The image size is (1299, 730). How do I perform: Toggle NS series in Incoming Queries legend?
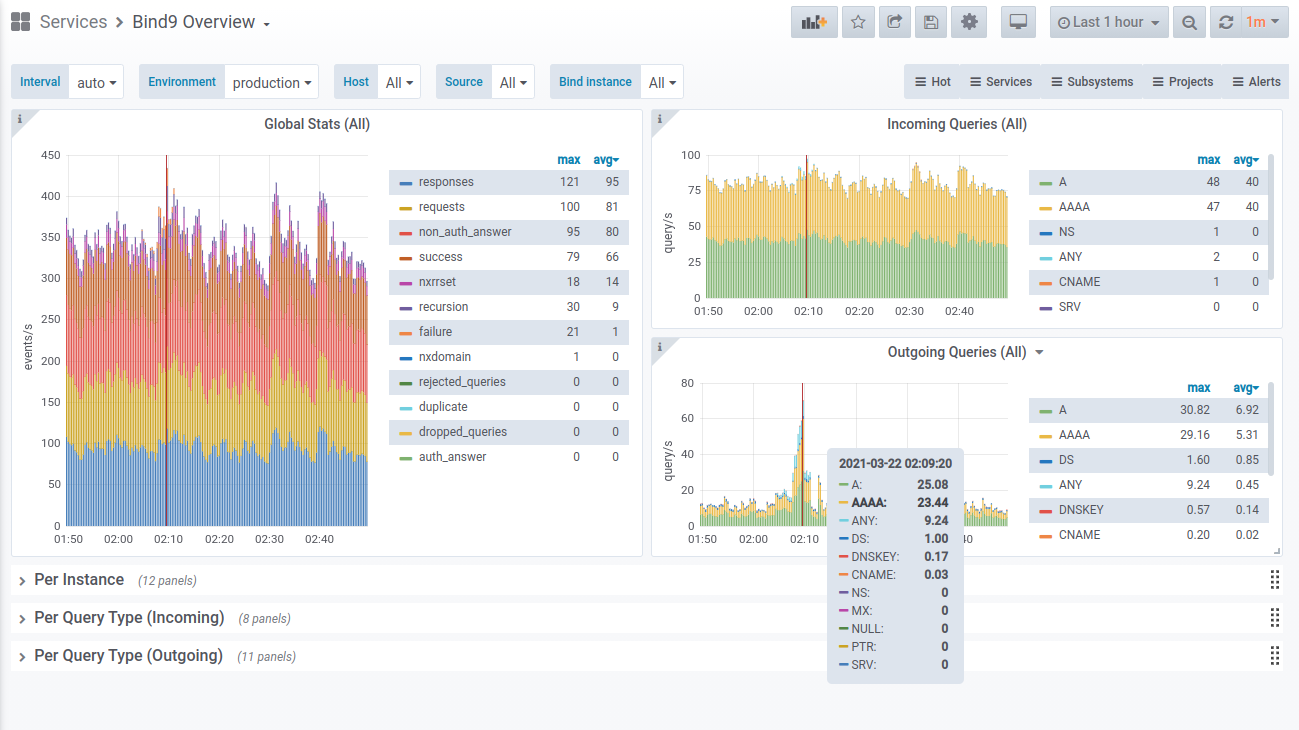coord(1067,232)
